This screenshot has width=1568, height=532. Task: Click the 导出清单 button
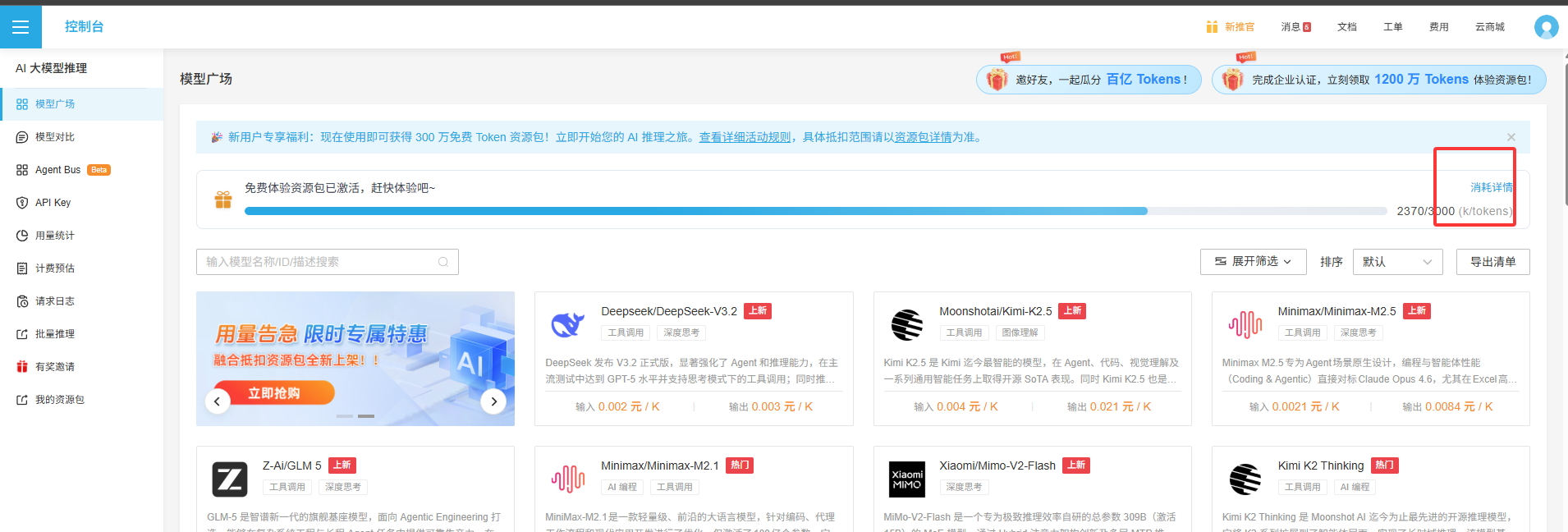click(1493, 262)
